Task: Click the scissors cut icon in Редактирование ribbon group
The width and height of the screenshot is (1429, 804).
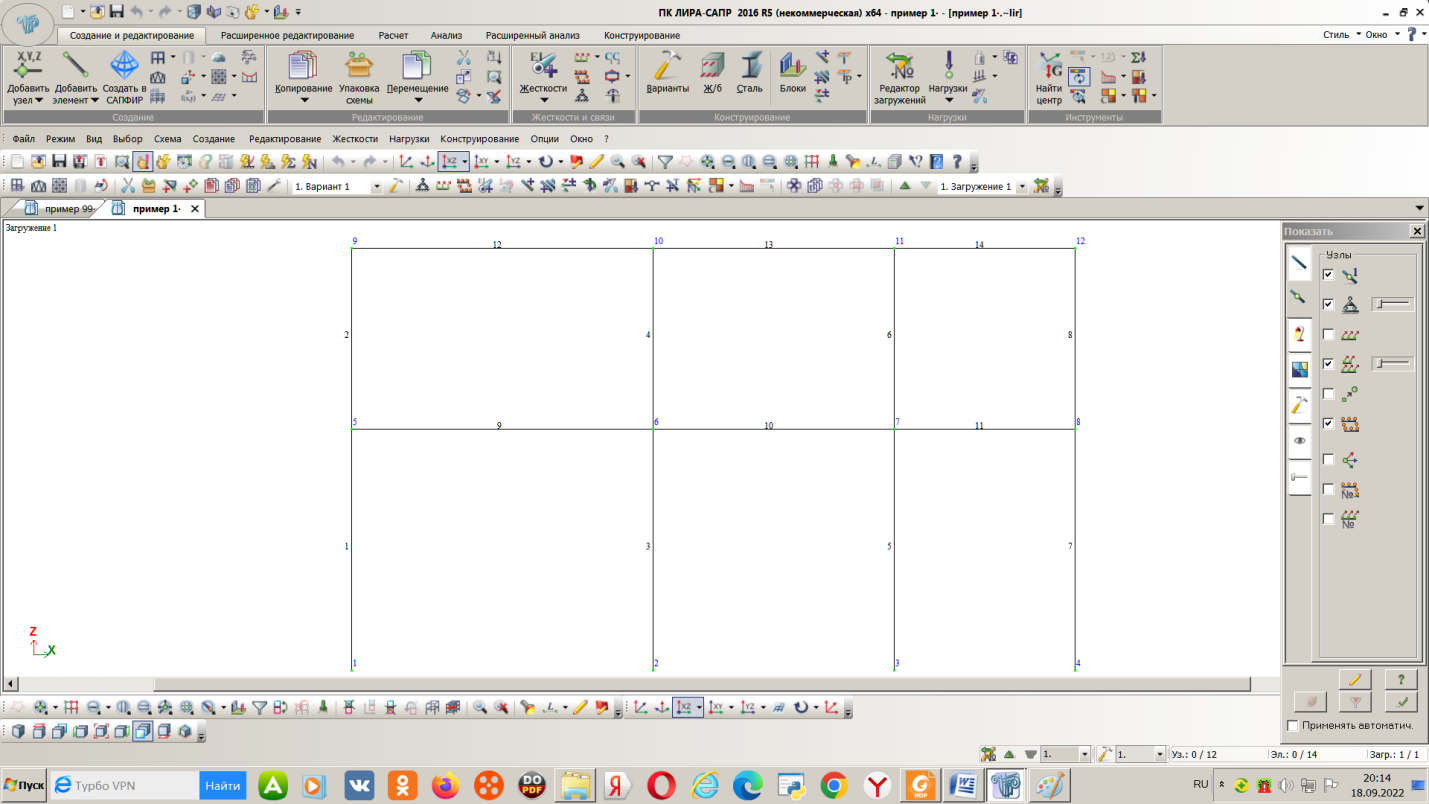Action: point(464,58)
